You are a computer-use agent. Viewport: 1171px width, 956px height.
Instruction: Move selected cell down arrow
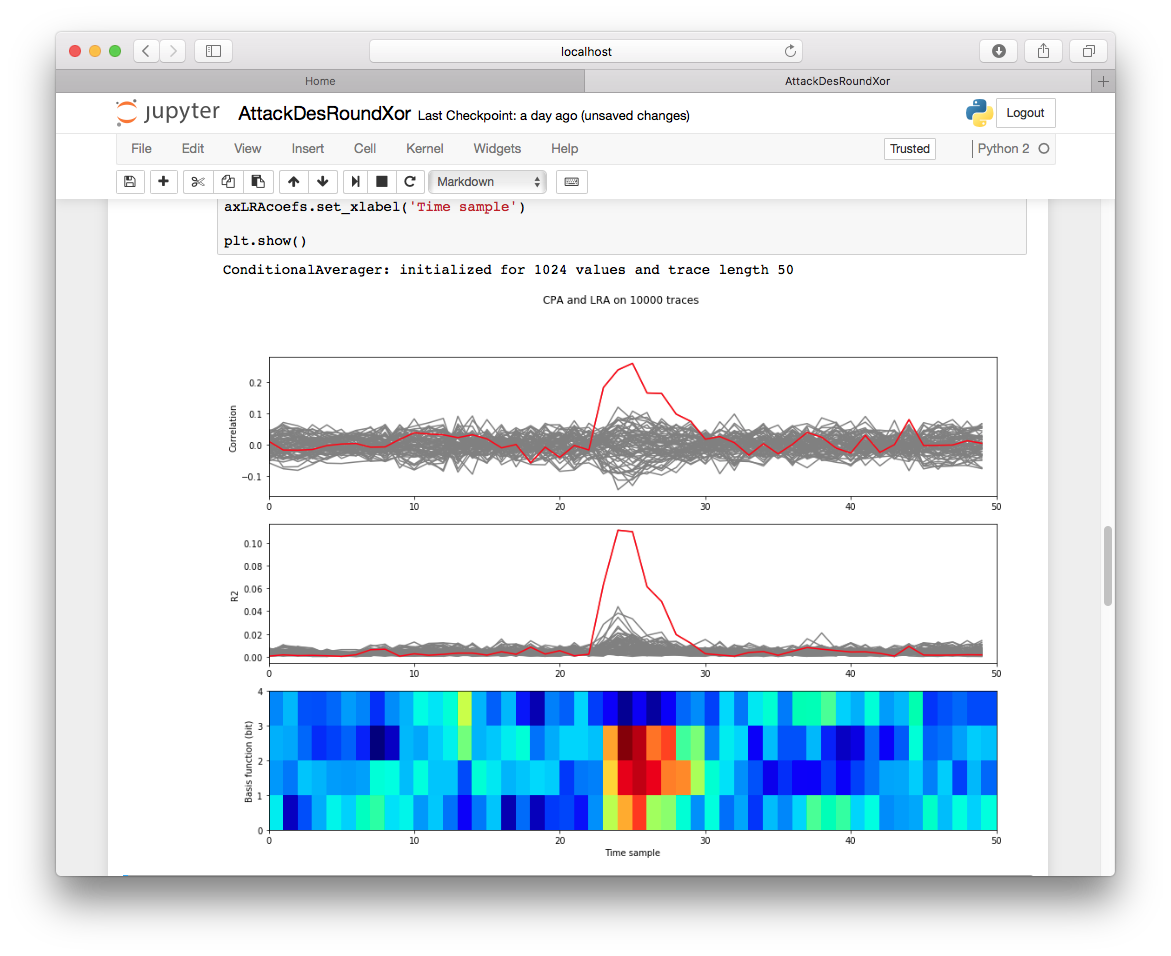(x=322, y=182)
